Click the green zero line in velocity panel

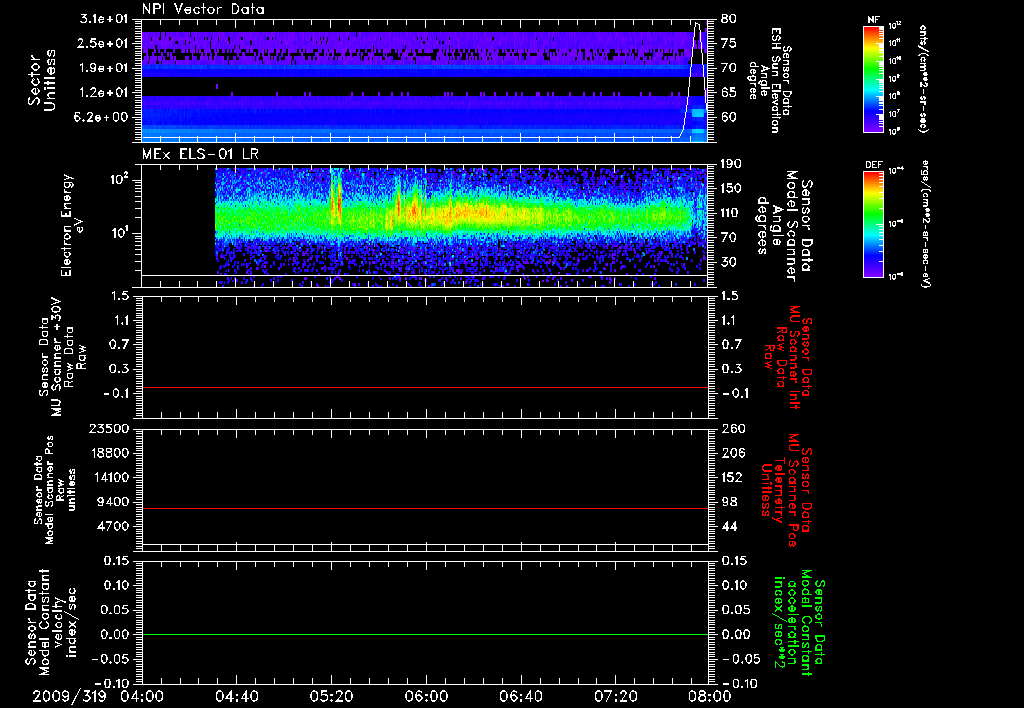click(x=425, y=635)
